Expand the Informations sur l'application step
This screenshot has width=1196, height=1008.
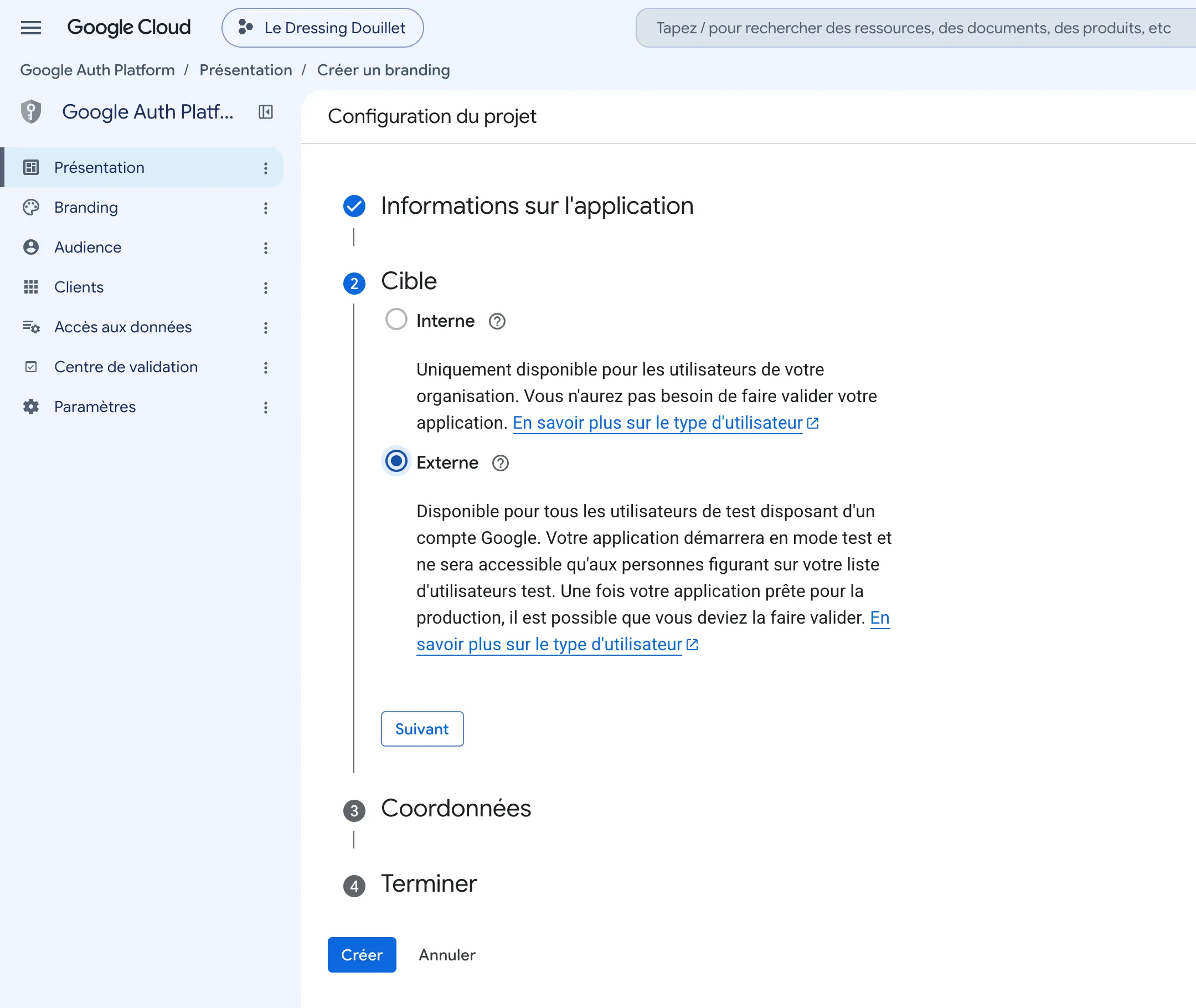click(537, 205)
